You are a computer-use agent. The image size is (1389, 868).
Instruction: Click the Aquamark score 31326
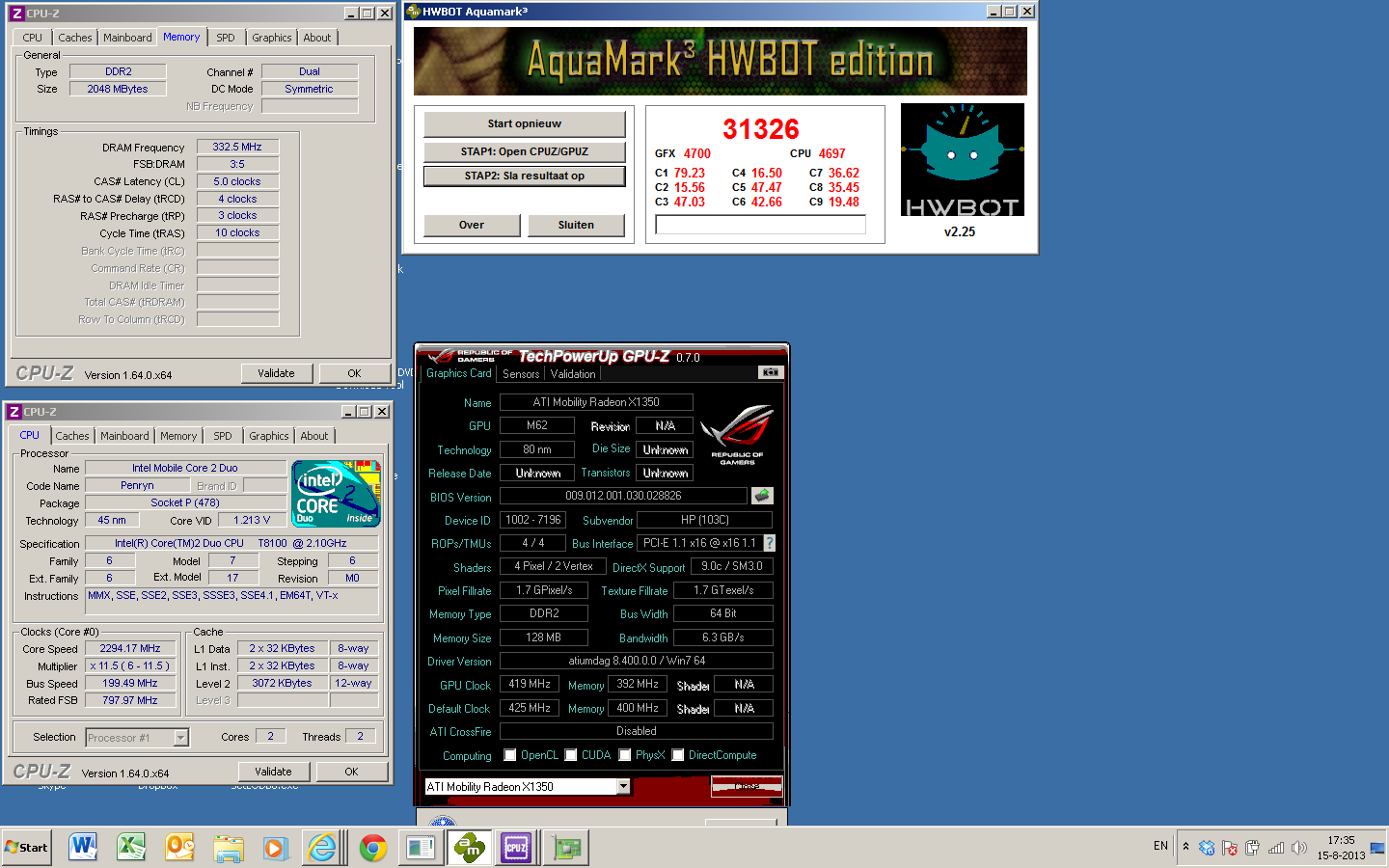click(761, 129)
